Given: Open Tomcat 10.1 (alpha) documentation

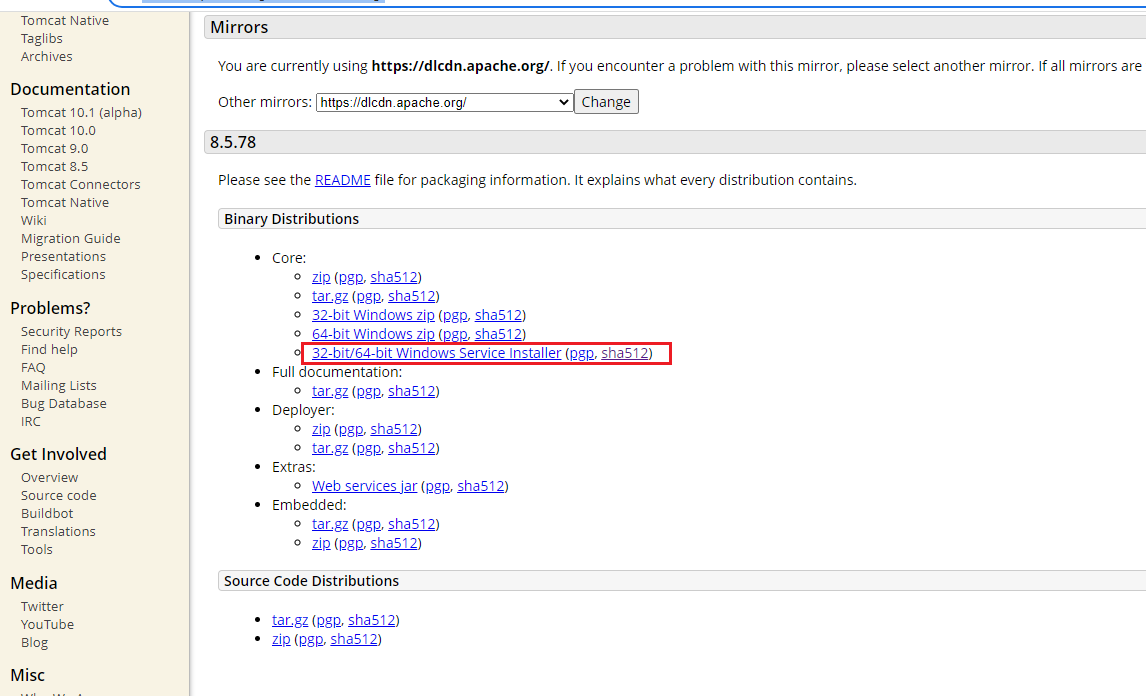Looking at the screenshot, I should point(81,113).
